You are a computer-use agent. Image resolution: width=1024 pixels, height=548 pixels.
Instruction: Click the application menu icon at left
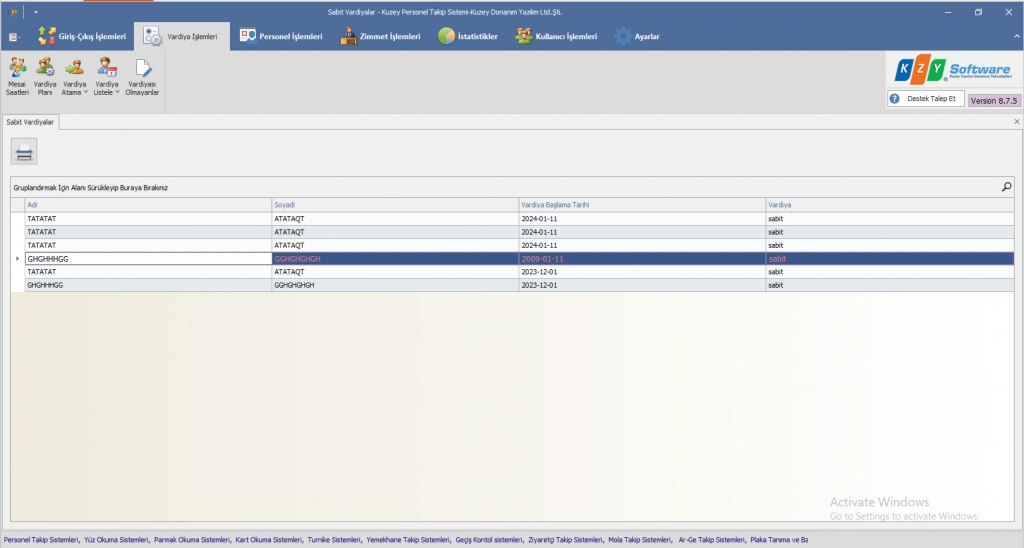tap(14, 37)
